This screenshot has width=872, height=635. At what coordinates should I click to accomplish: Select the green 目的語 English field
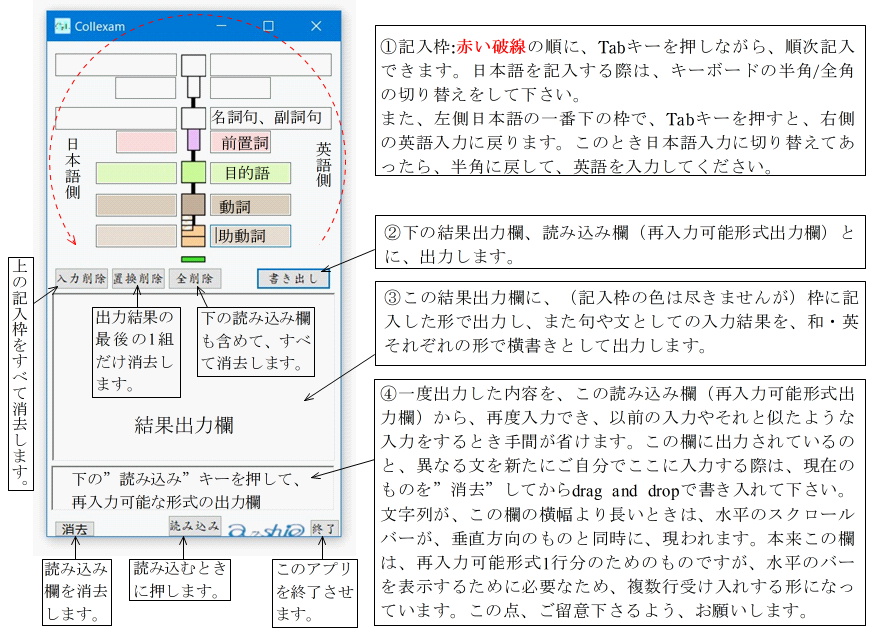250,173
